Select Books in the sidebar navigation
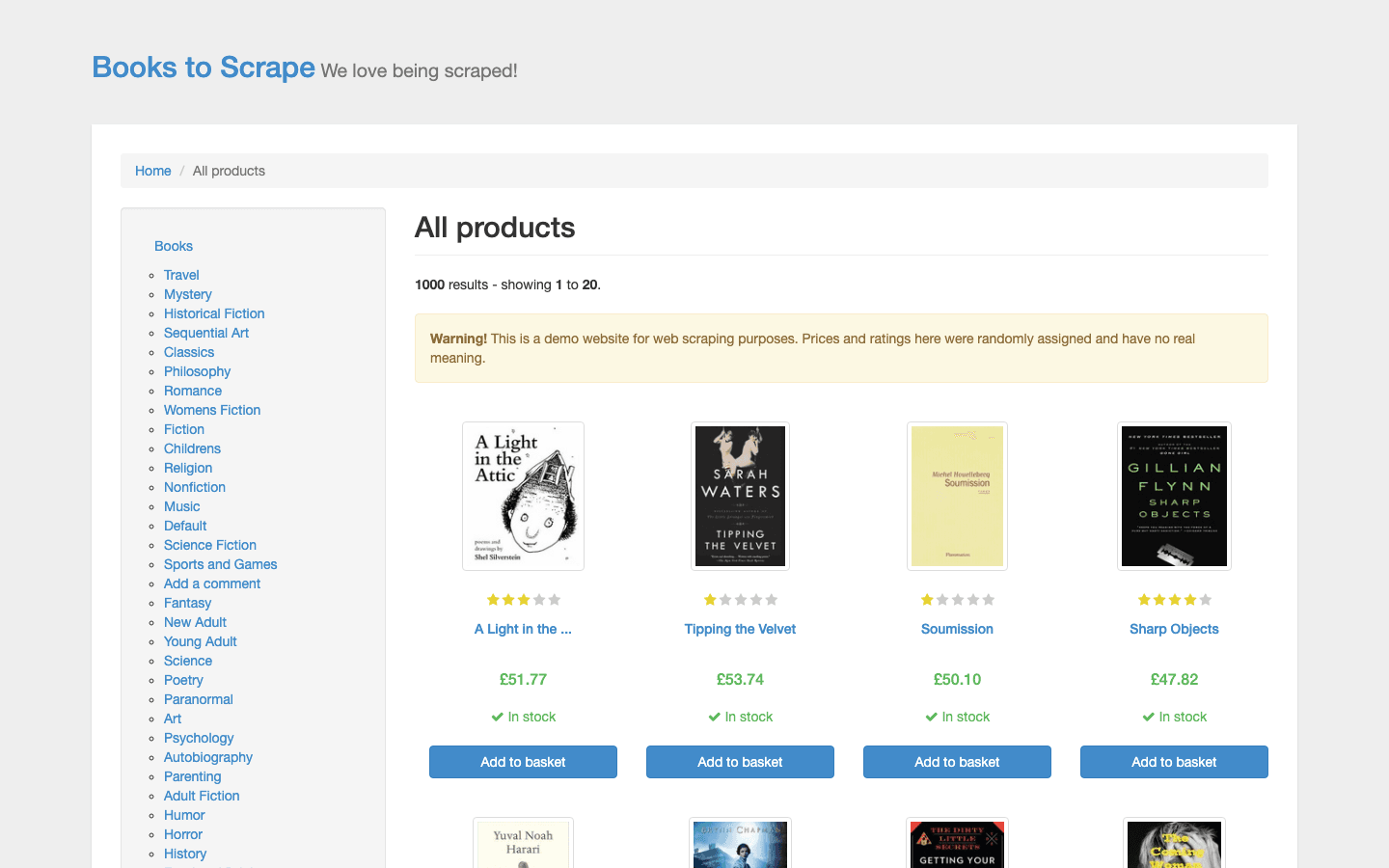Viewport: 1389px width, 868px height. click(x=174, y=246)
